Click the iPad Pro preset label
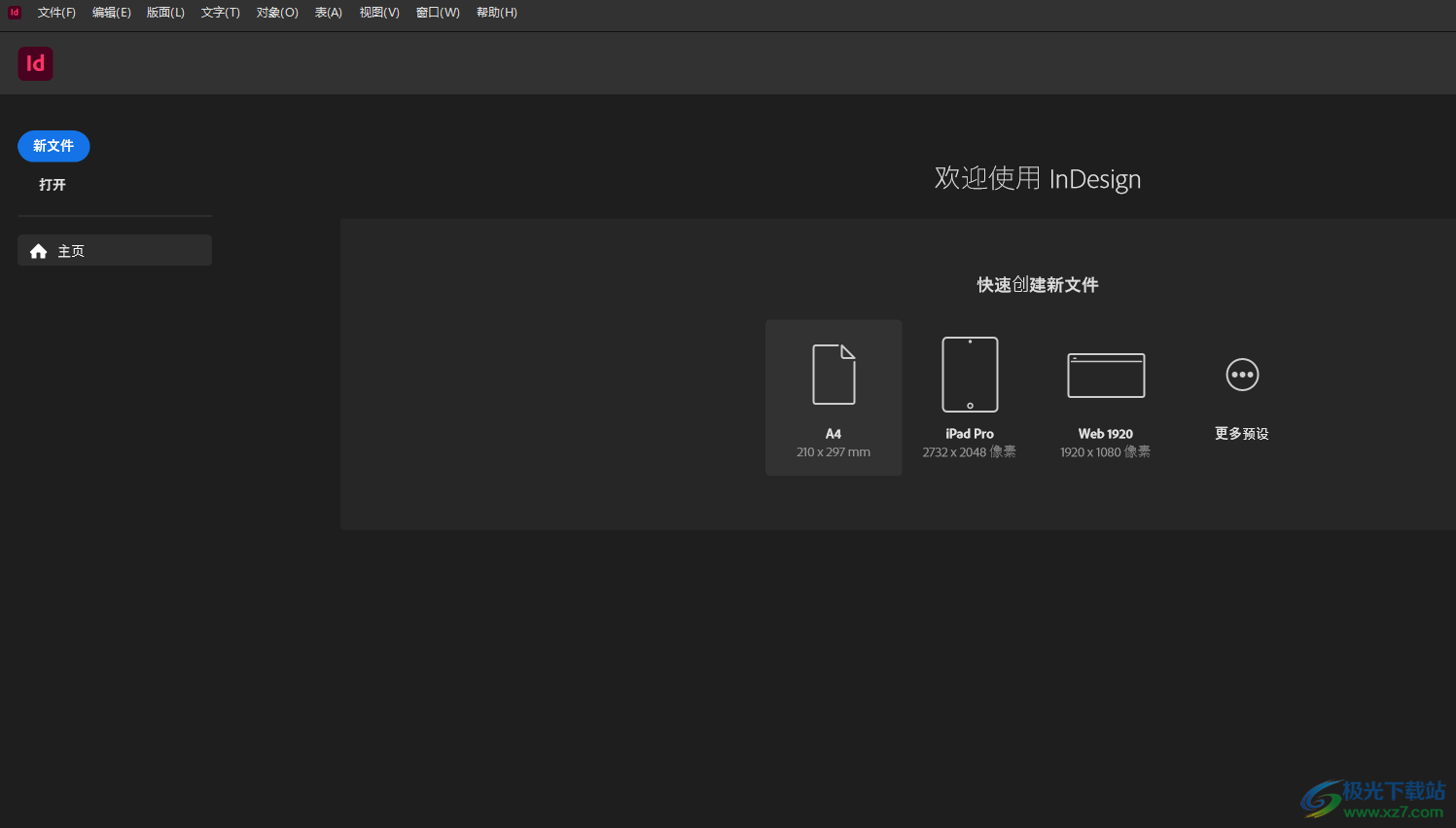1456x828 pixels. coord(970,434)
